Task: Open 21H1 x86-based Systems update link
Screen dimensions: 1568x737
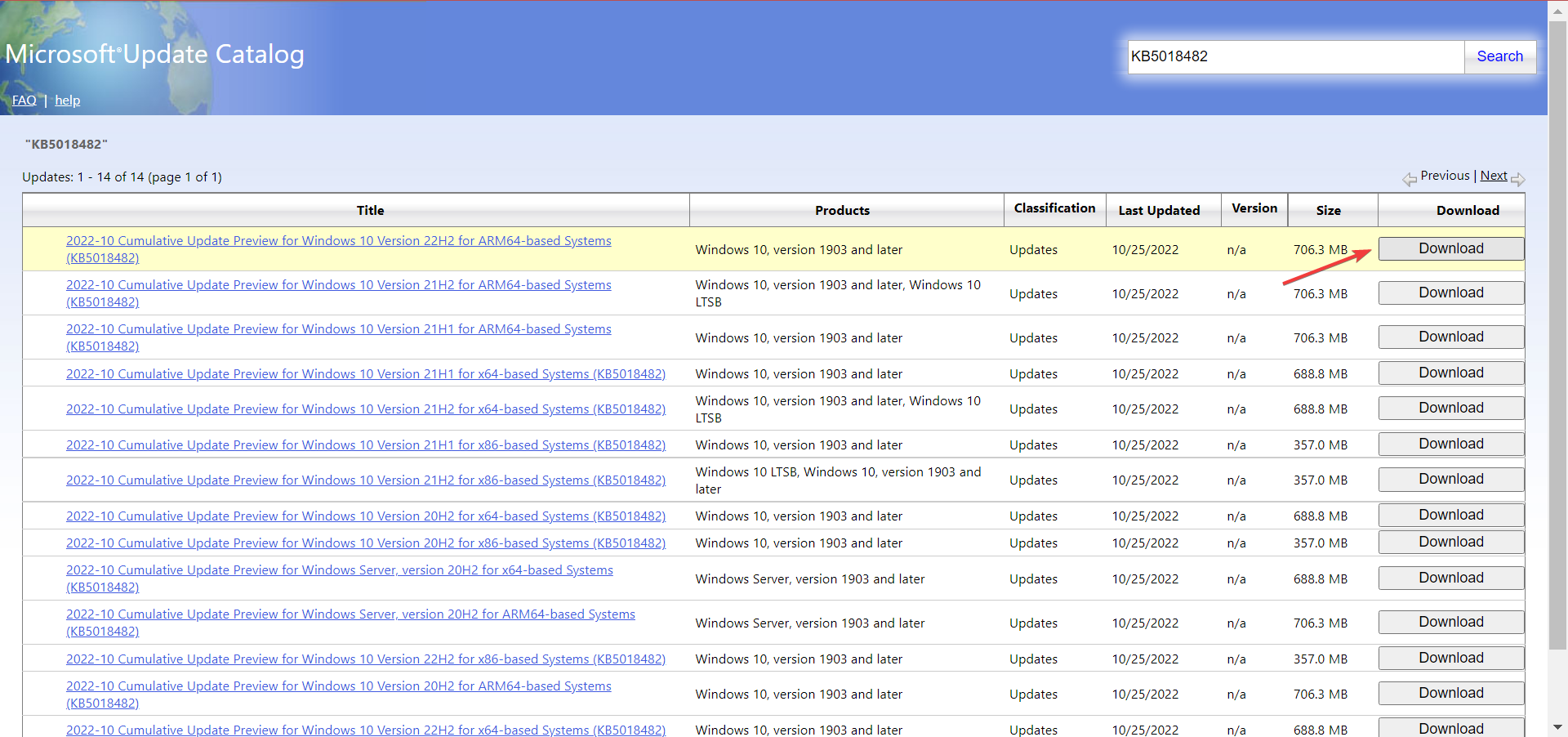Action: click(x=365, y=445)
